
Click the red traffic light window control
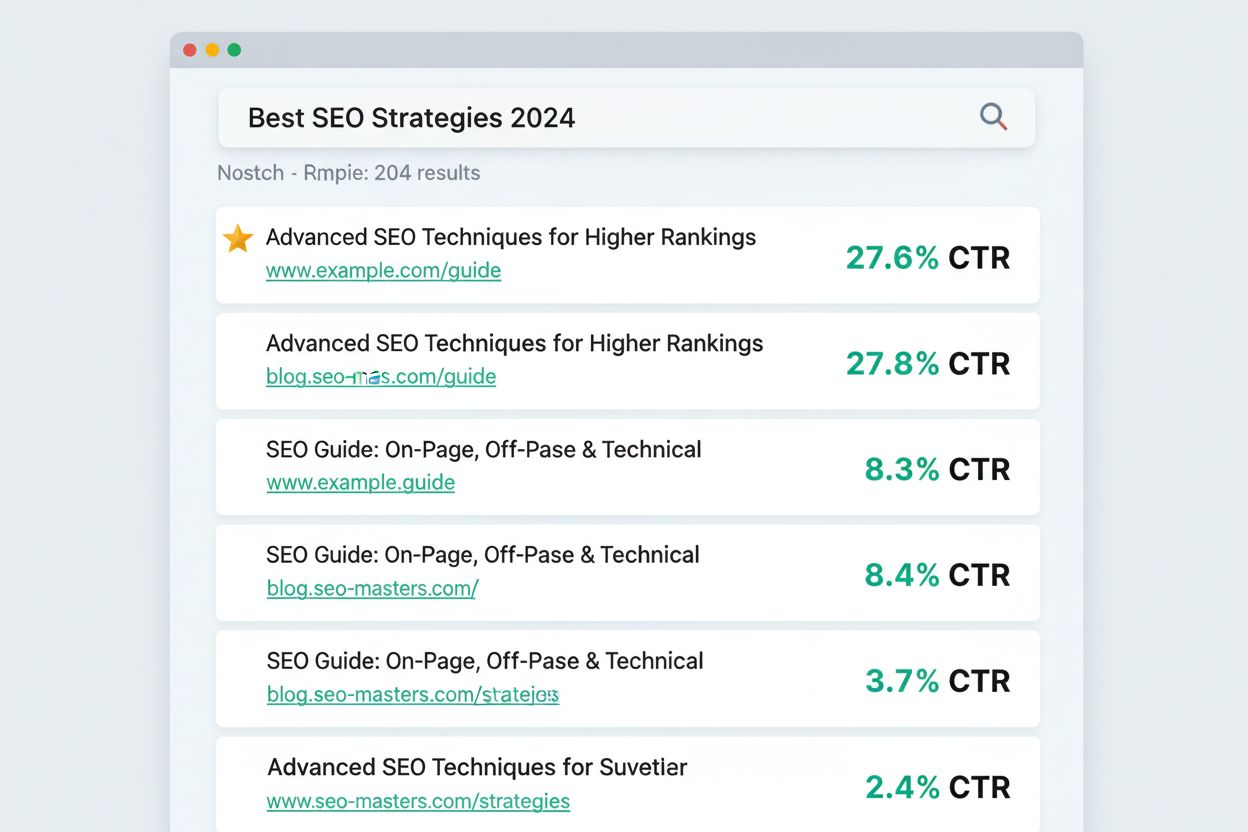pyautogui.click(x=189, y=48)
